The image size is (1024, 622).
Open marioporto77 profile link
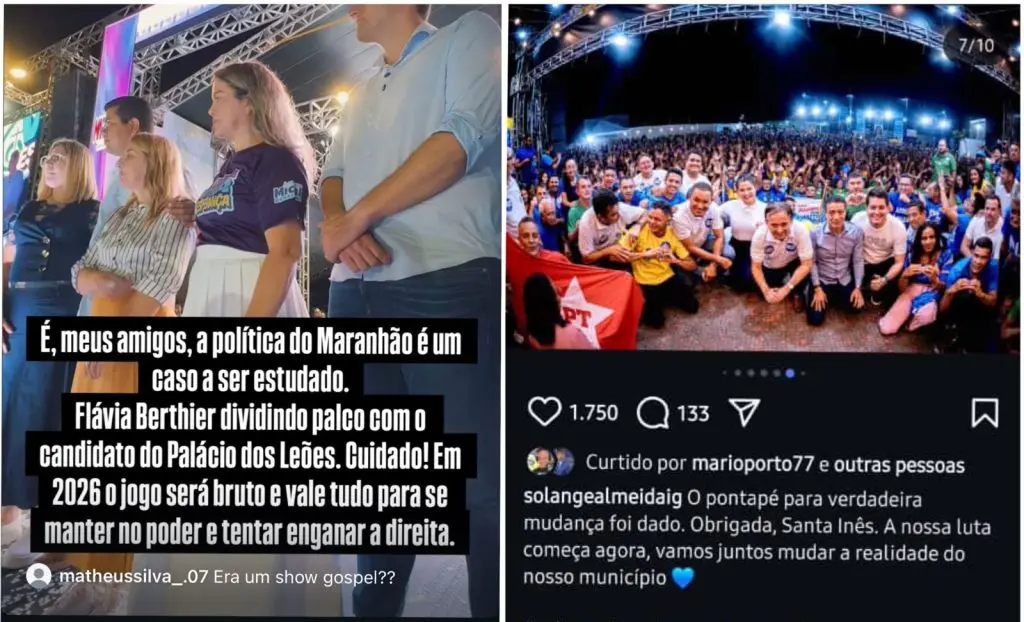[x=753, y=465]
